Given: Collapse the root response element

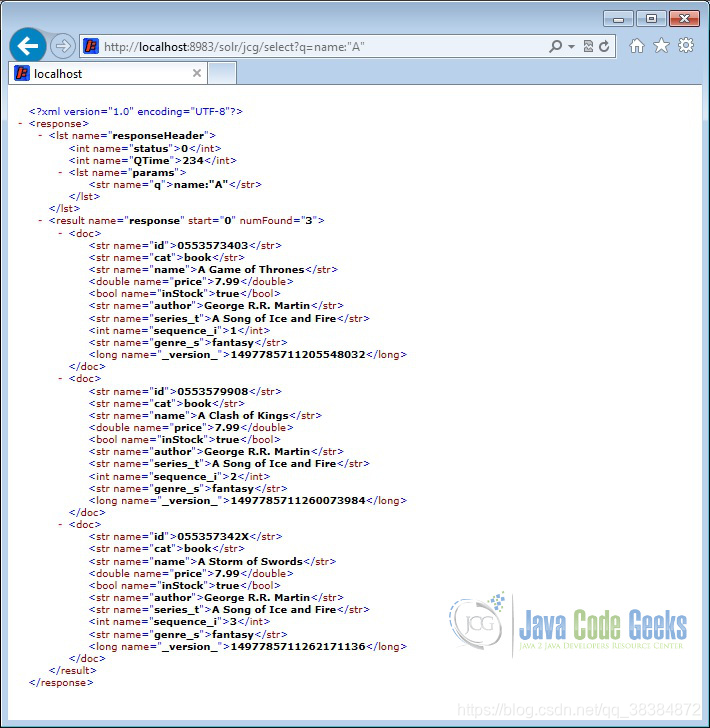Looking at the screenshot, I should 20,124.
